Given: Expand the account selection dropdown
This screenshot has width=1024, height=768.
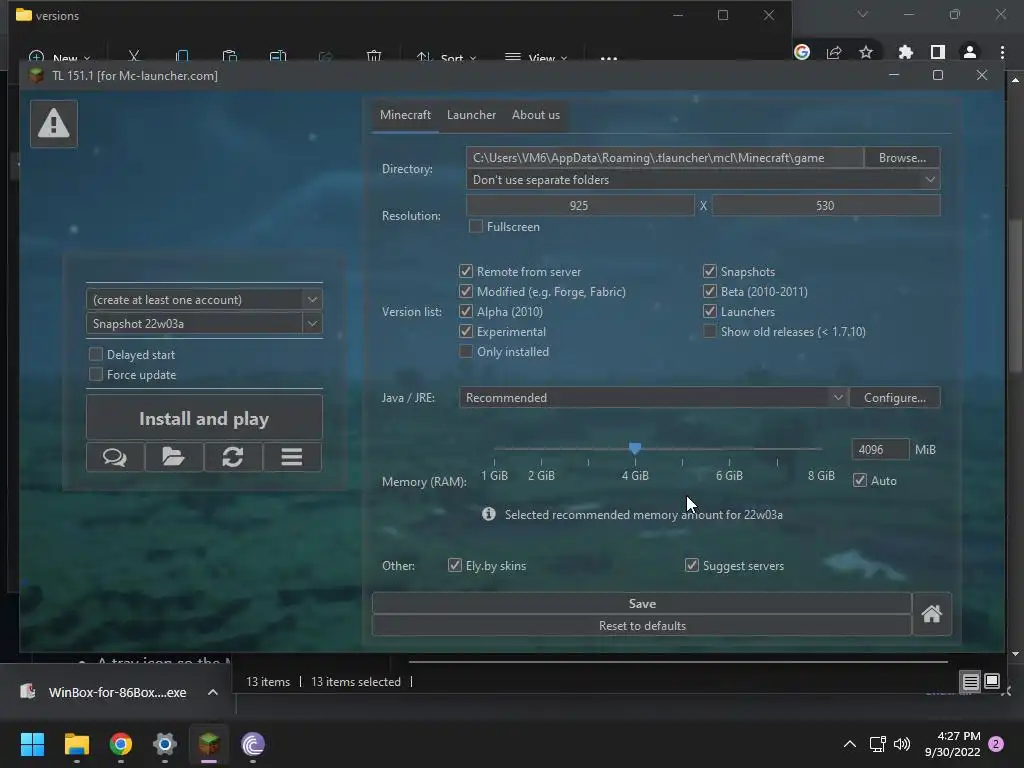Looking at the screenshot, I should [x=312, y=300].
